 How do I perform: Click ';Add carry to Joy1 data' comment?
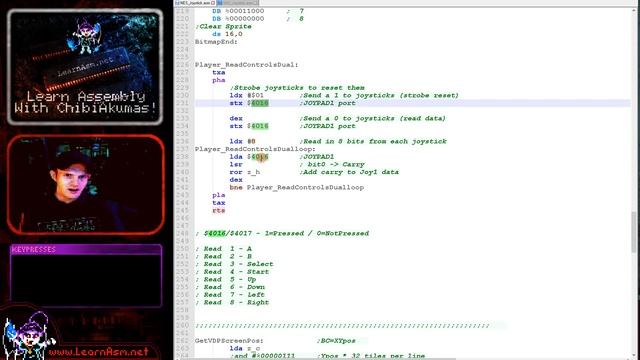[349, 172]
